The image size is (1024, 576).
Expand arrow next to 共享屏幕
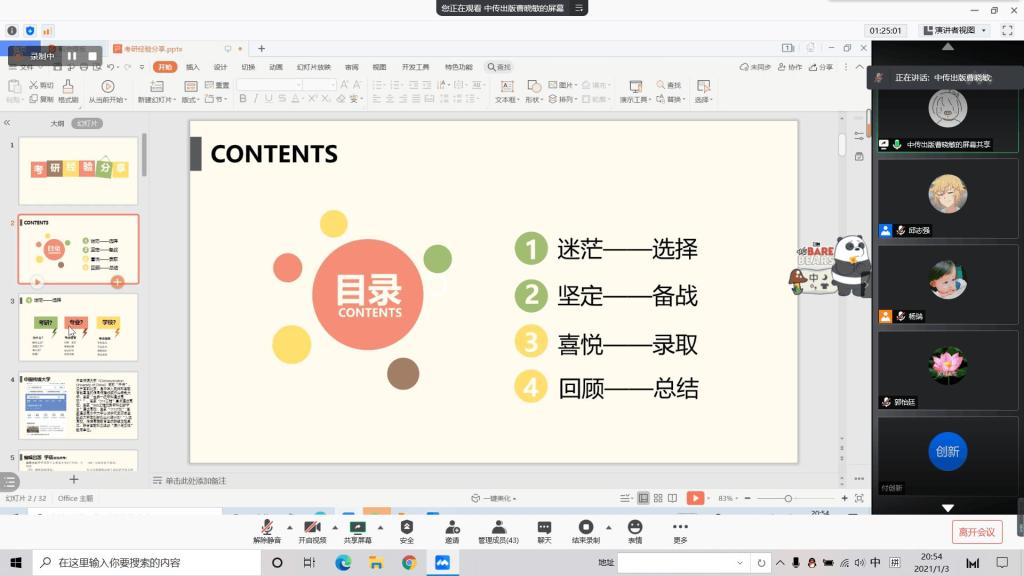click(x=380, y=527)
